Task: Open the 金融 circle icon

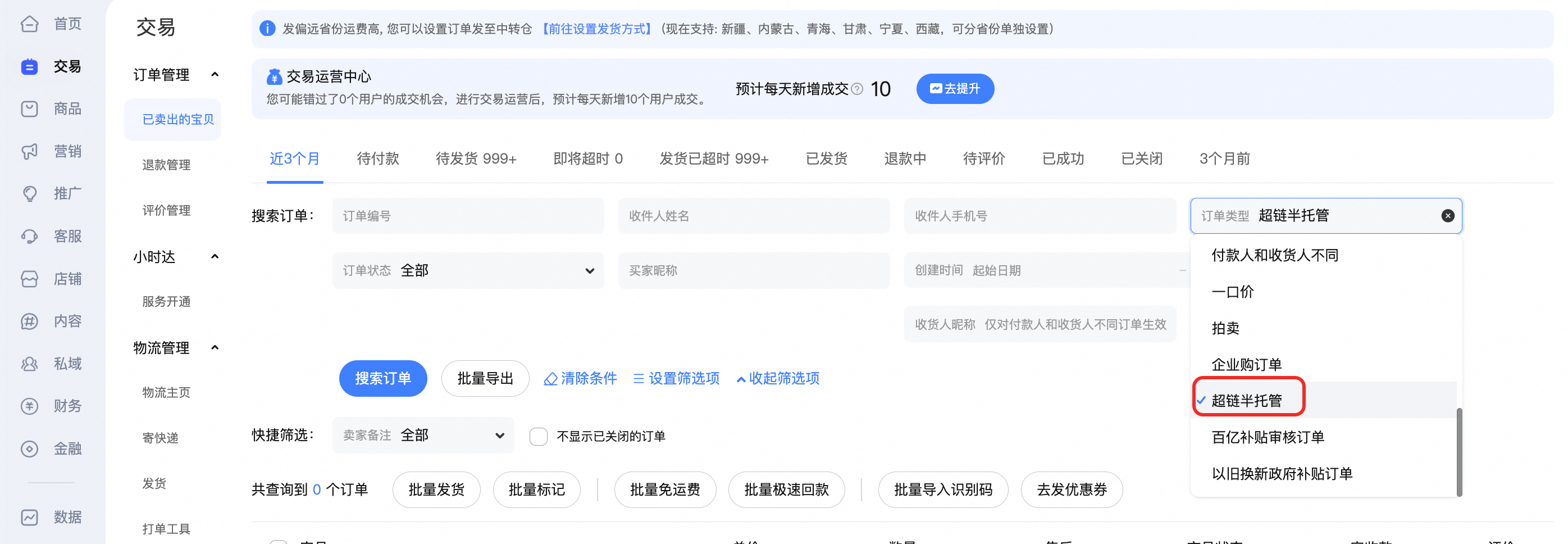Action: 29,449
